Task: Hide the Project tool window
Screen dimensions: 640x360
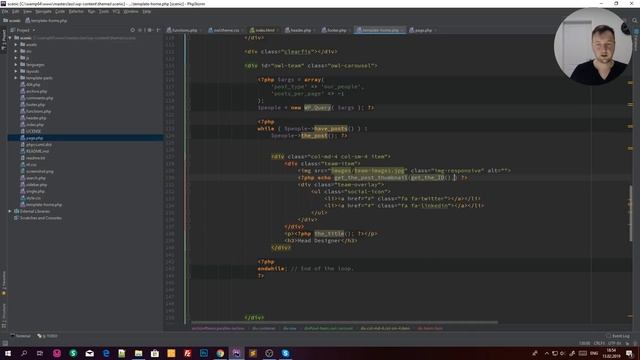Action: pyautogui.click(x=158, y=30)
